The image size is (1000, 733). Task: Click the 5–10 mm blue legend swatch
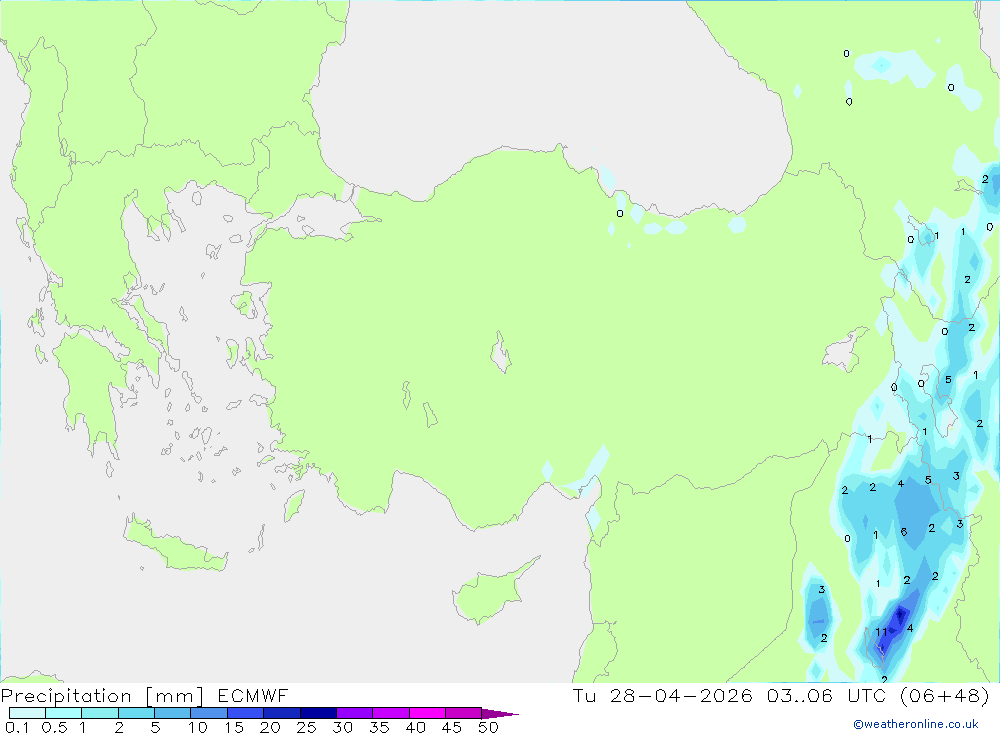(x=173, y=713)
